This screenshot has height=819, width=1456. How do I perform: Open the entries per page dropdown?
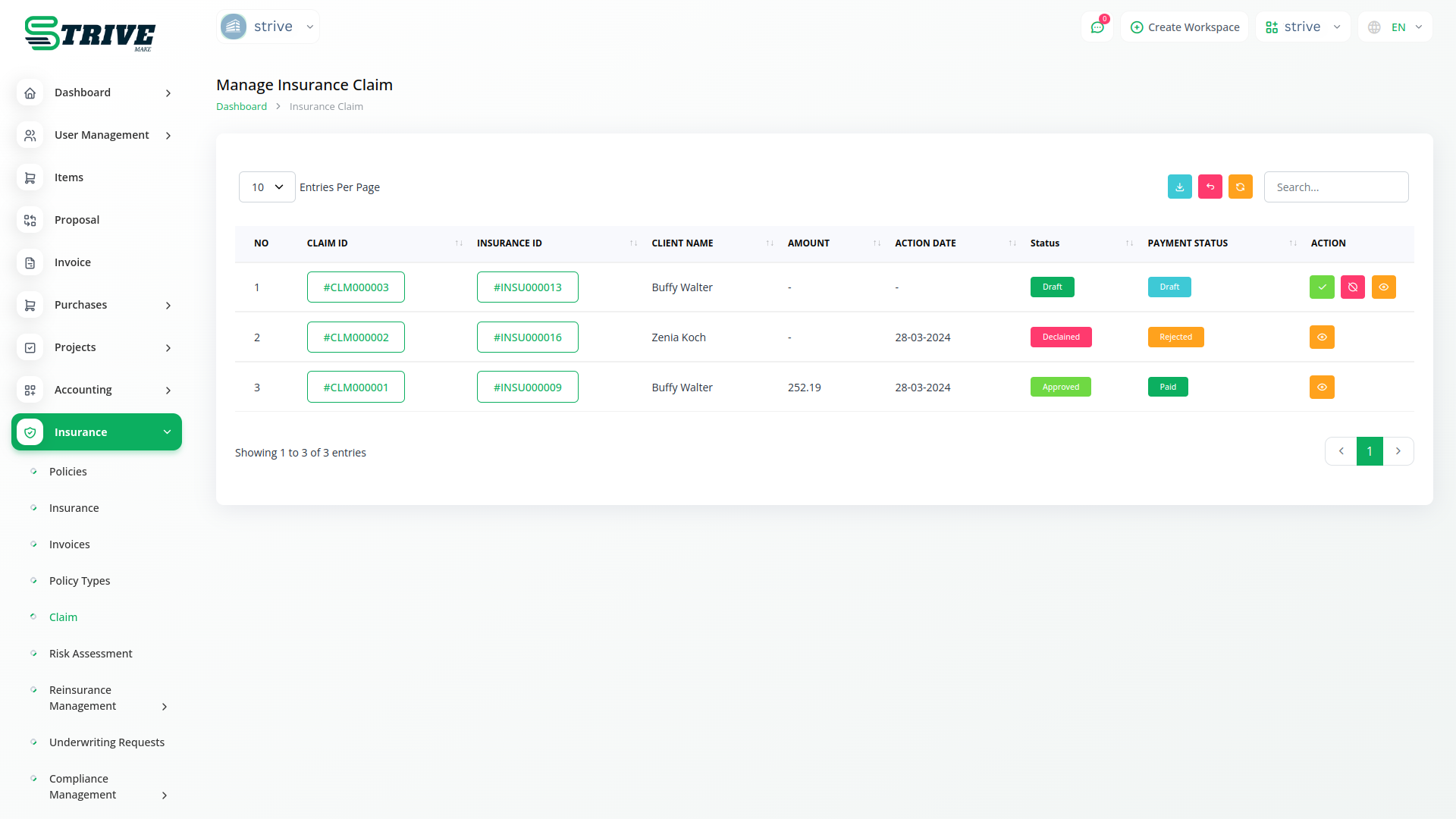click(x=267, y=187)
